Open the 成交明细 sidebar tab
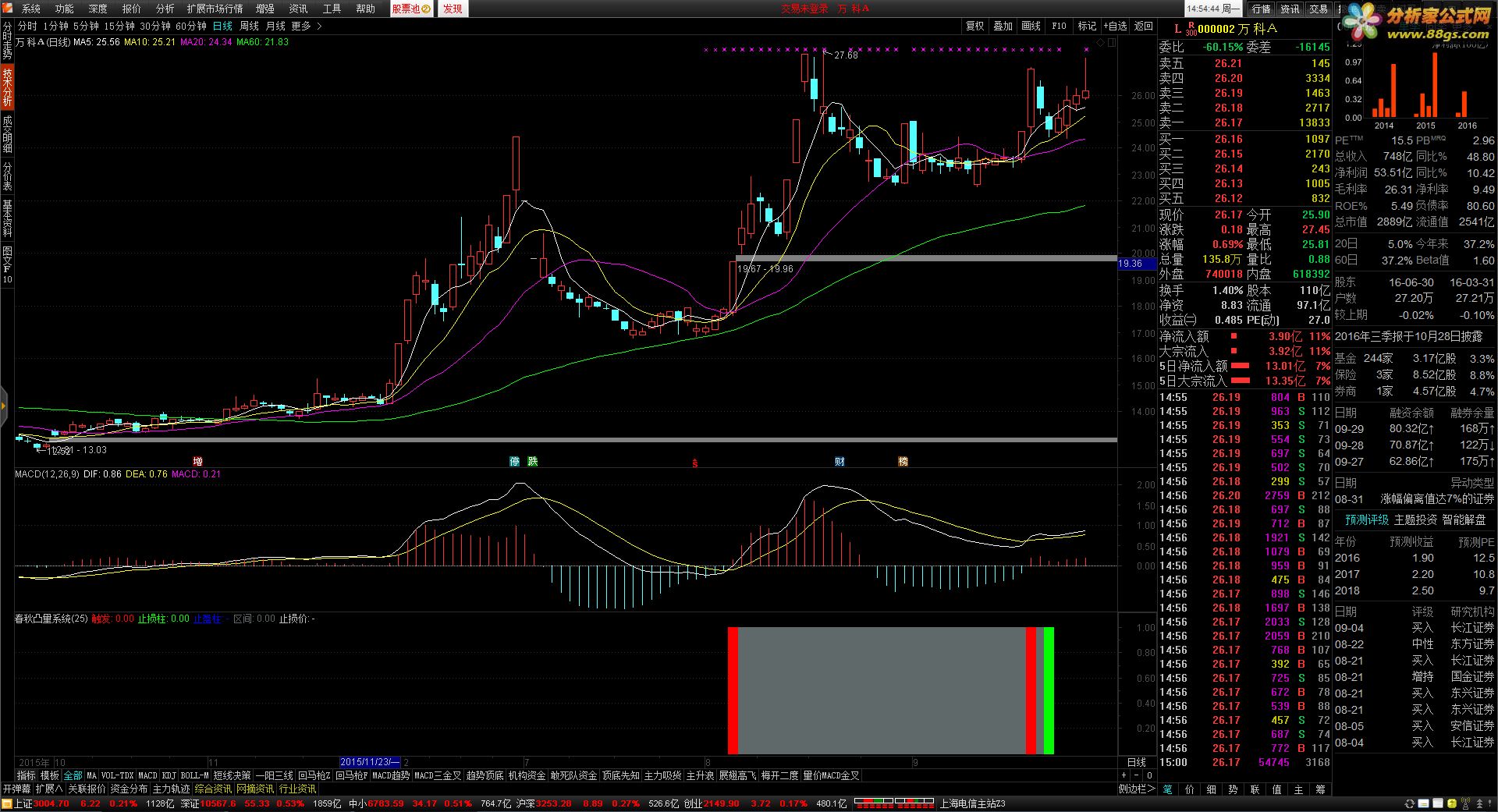Image resolution: width=1498 pixels, height=812 pixels. click(7, 133)
